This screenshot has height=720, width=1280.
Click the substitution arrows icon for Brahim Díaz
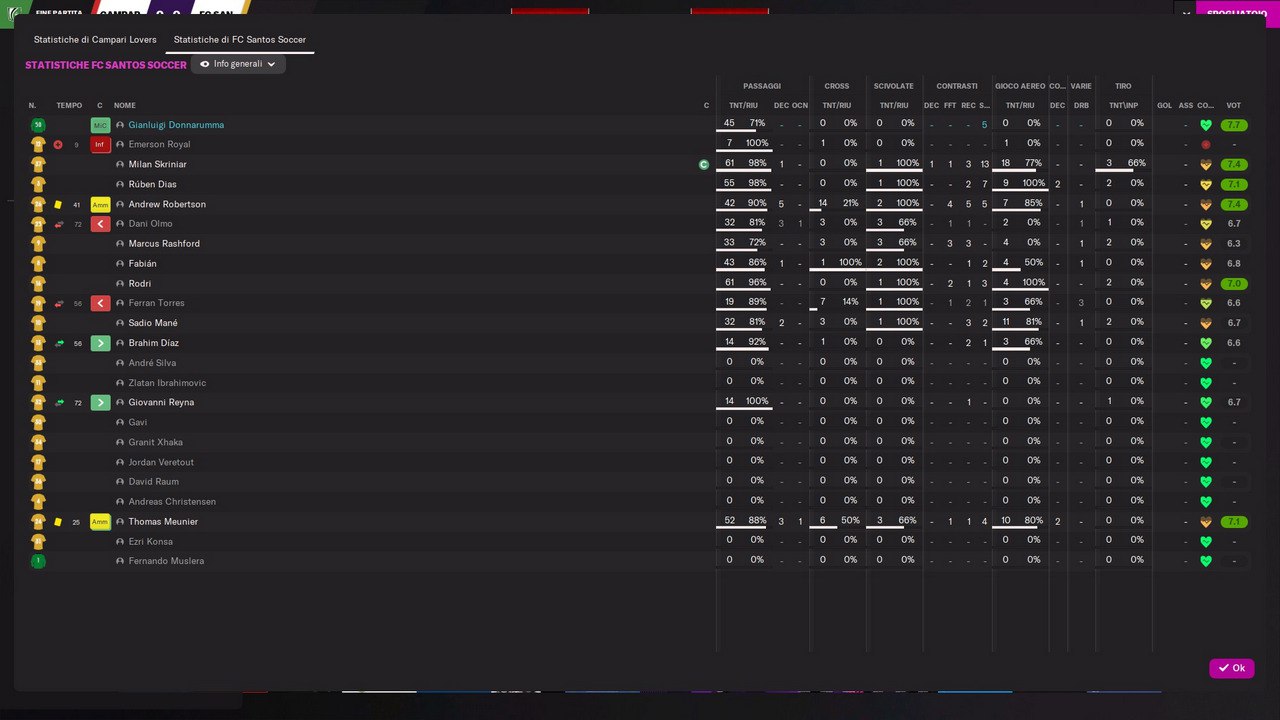(x=59, y=343)
